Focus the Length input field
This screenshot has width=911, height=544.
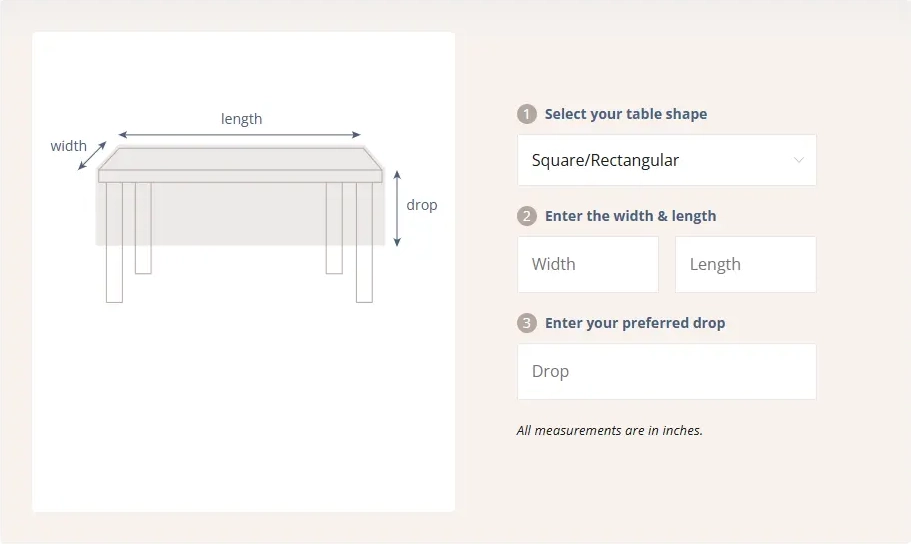point(746,265)
